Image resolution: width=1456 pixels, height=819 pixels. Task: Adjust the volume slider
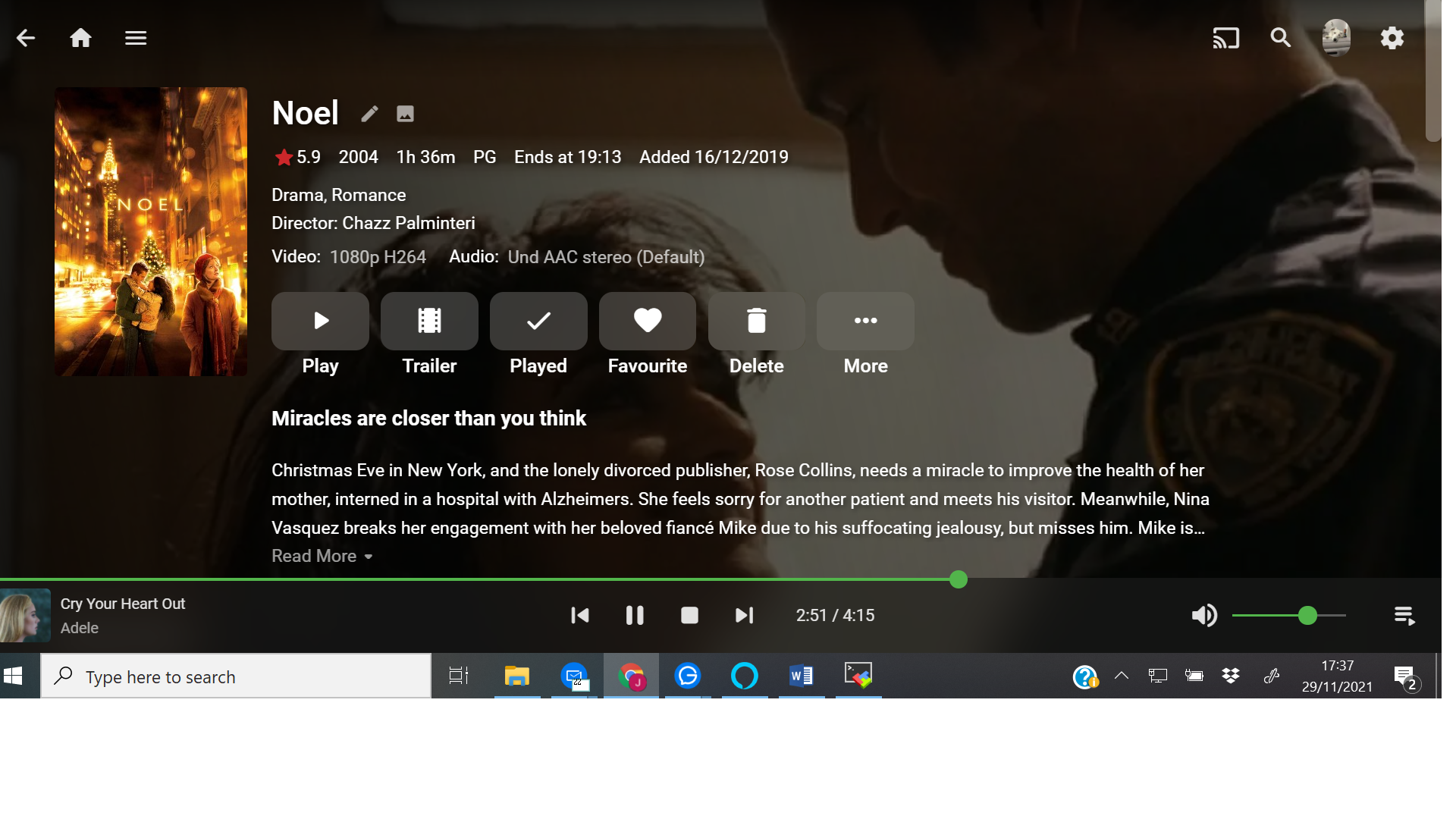click(x=1307, y=616)
